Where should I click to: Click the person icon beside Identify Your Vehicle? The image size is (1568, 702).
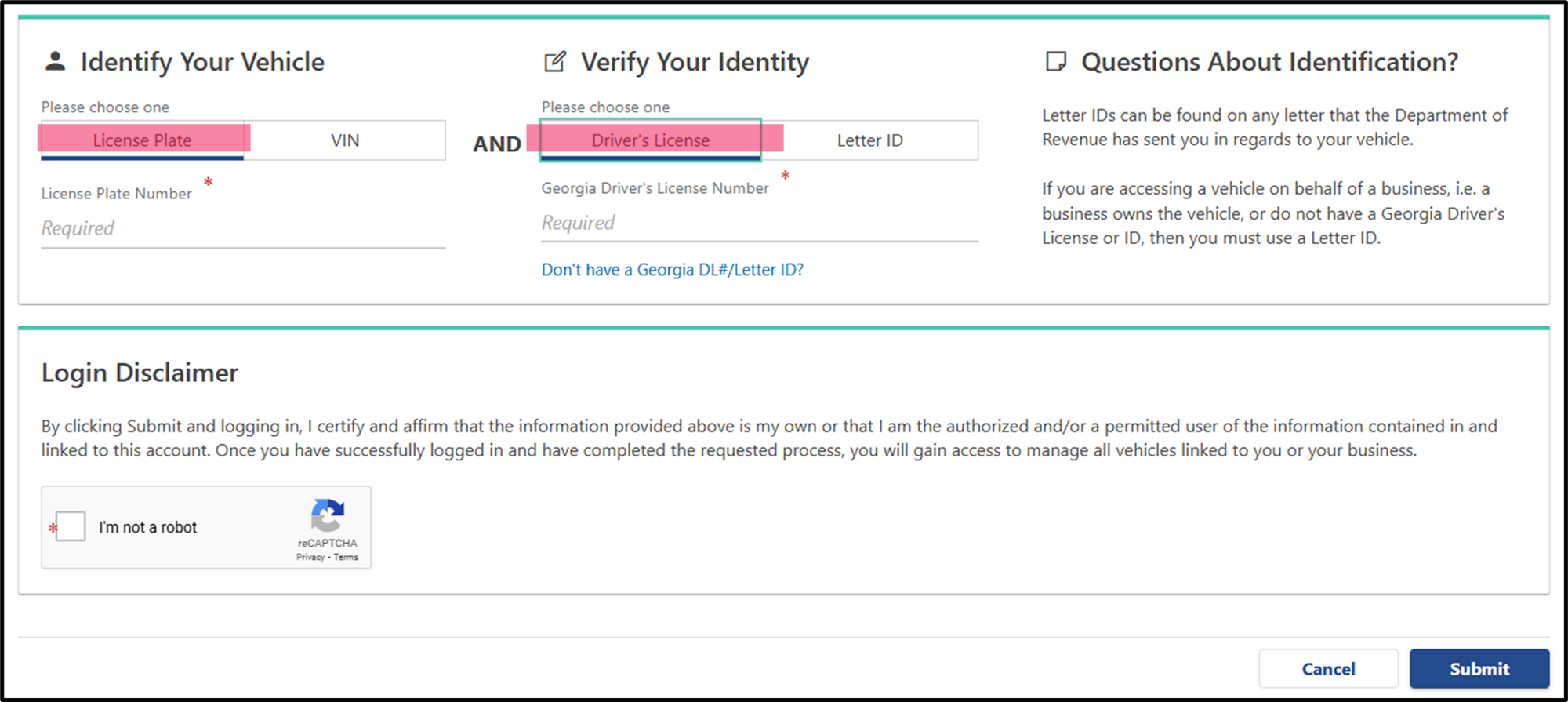tap(55, 61)
